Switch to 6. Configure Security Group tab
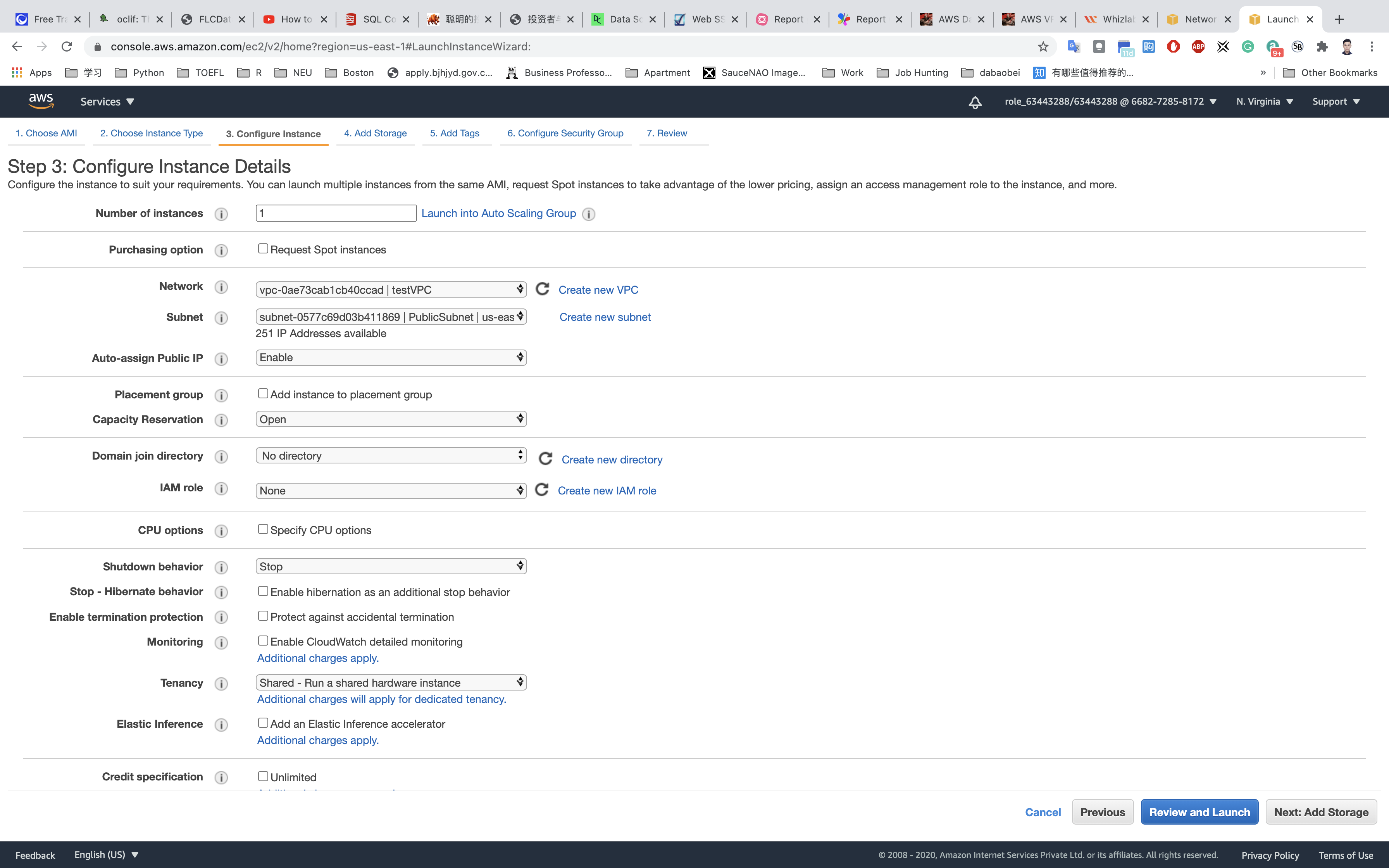The width and height of the screenshot is (1389, 868). pos(565,133)
